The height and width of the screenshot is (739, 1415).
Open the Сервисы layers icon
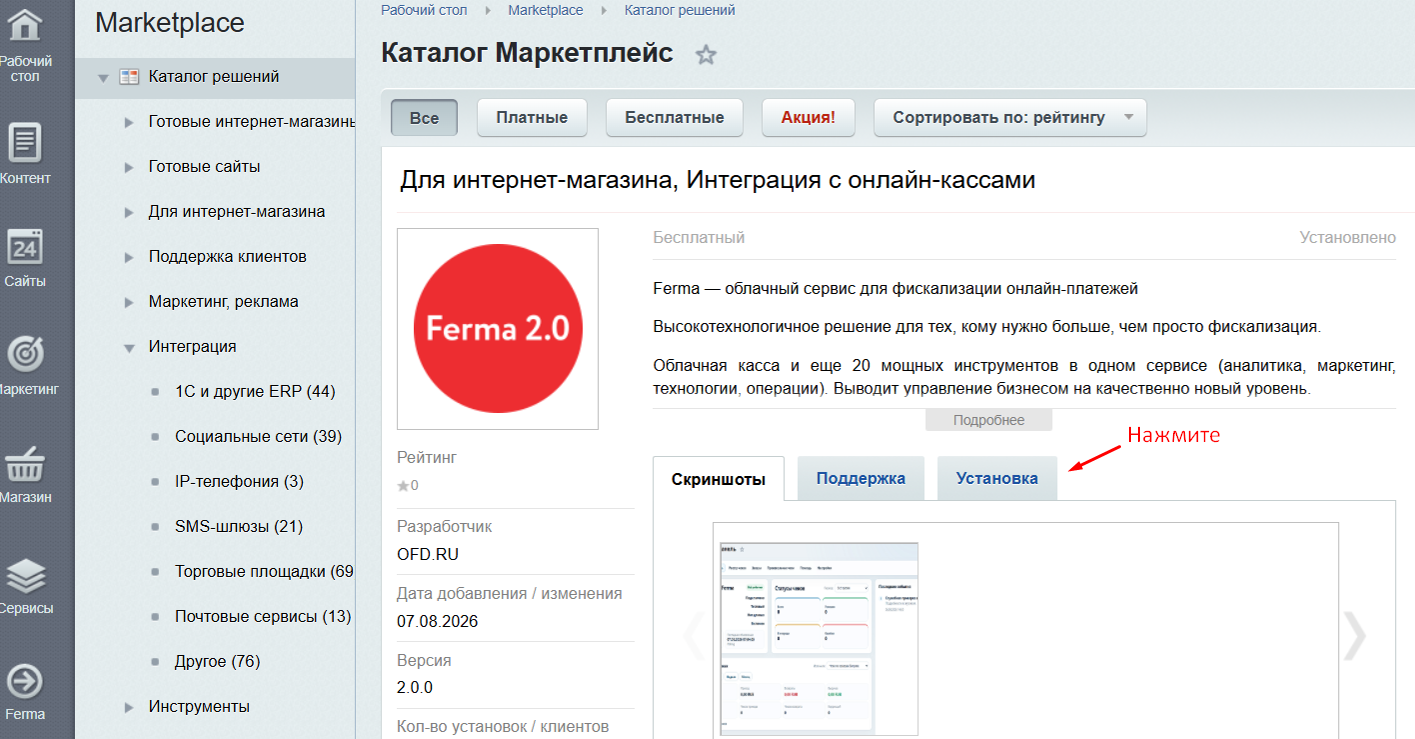(25, 575)
